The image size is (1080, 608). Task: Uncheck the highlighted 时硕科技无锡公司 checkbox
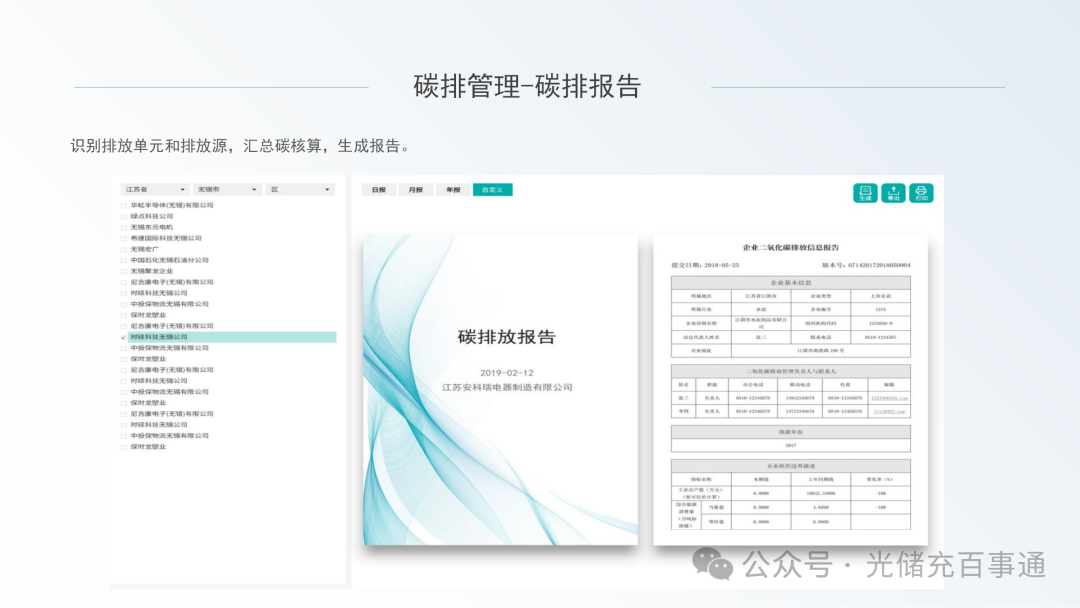click(x=123, y=337)
